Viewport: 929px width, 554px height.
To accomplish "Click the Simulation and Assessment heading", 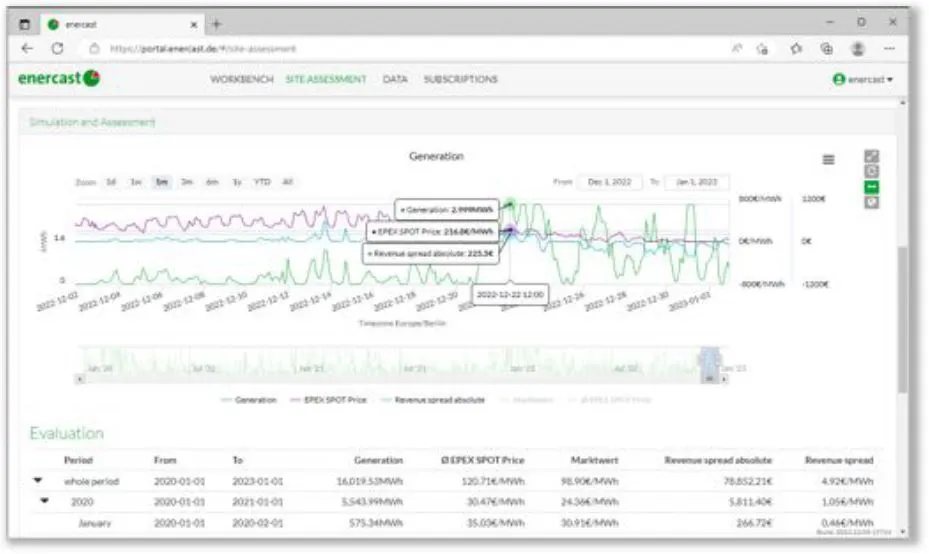I will tap(92, 122).
